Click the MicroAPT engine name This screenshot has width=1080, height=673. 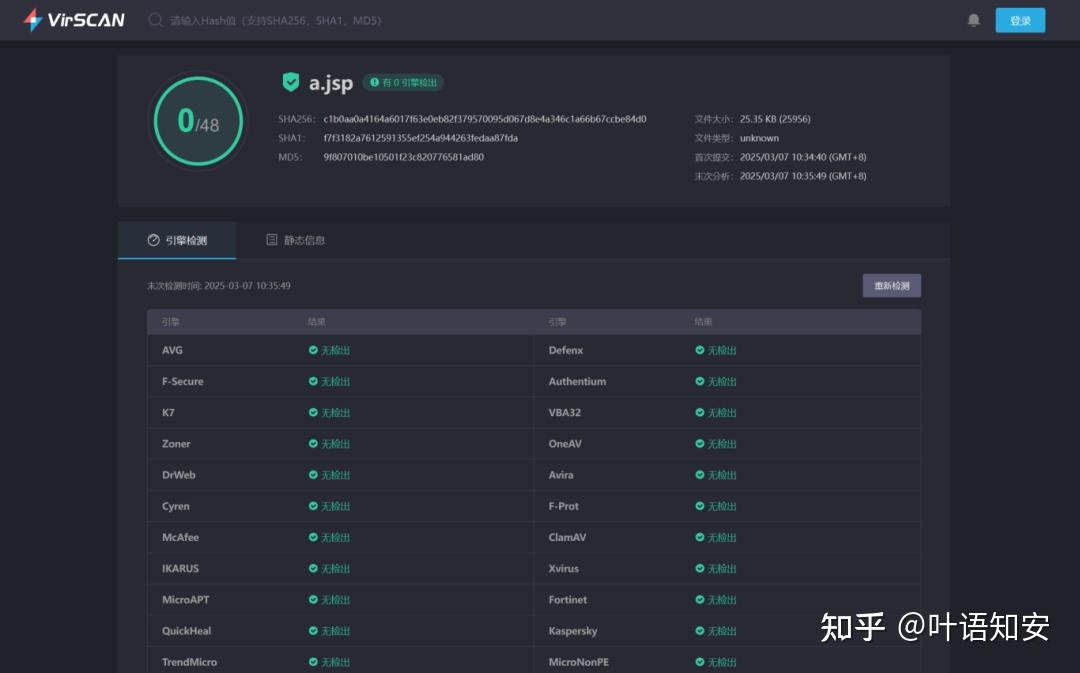185,599
